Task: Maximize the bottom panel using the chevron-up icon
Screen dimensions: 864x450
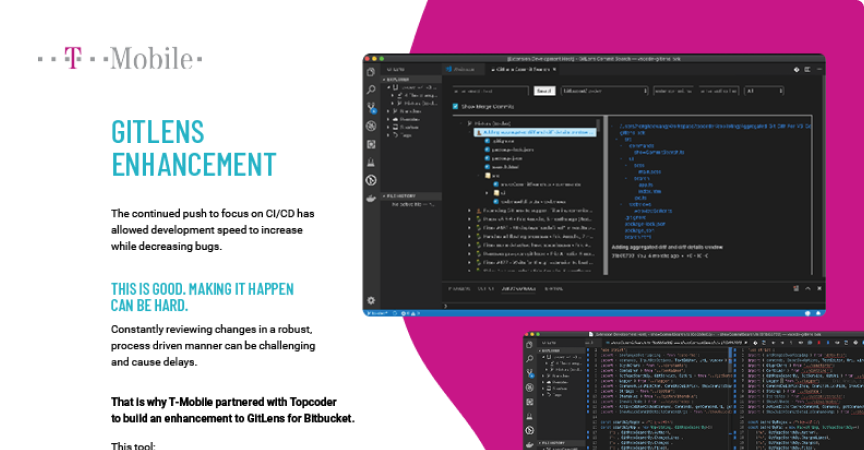Action: coord(808,289)
